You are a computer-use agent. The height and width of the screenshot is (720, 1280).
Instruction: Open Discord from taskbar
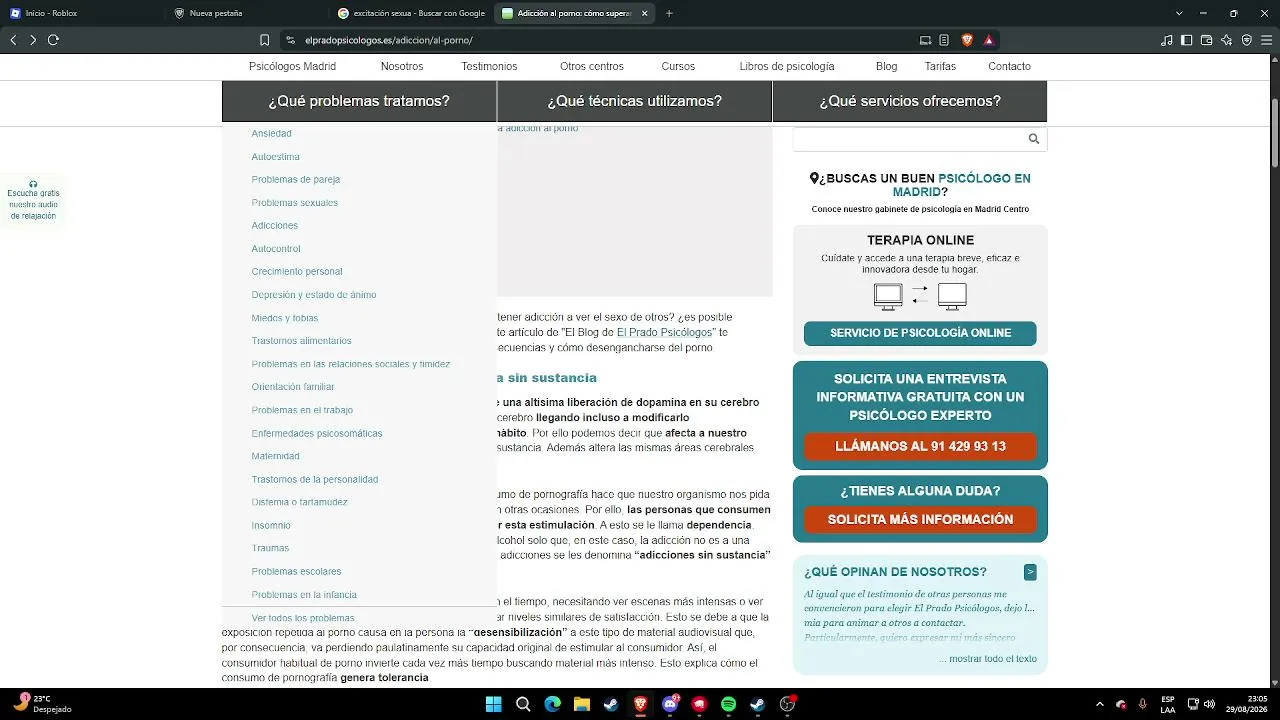coord(670,704)
